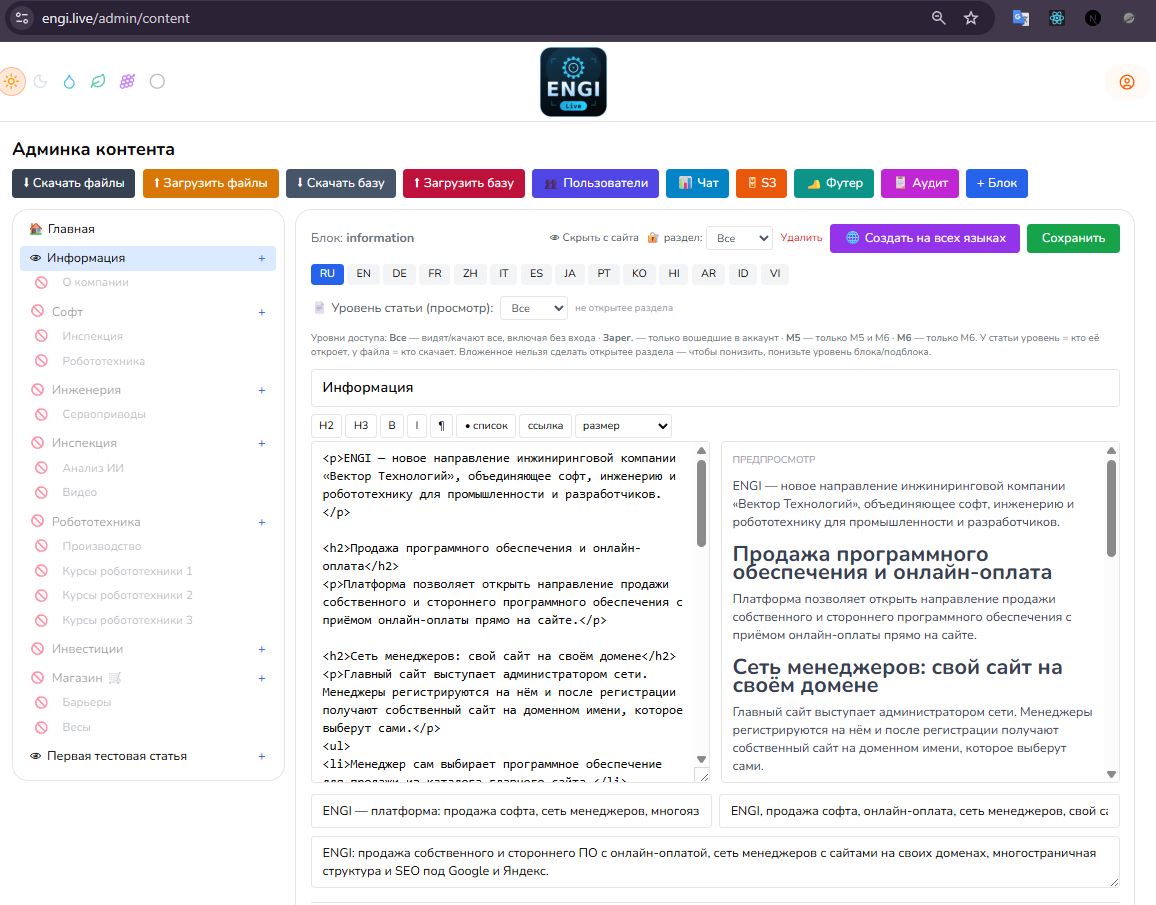This screenshot has height=905, width=1156.
Task: Apply bold with the B button
Action: click(392, 426)
